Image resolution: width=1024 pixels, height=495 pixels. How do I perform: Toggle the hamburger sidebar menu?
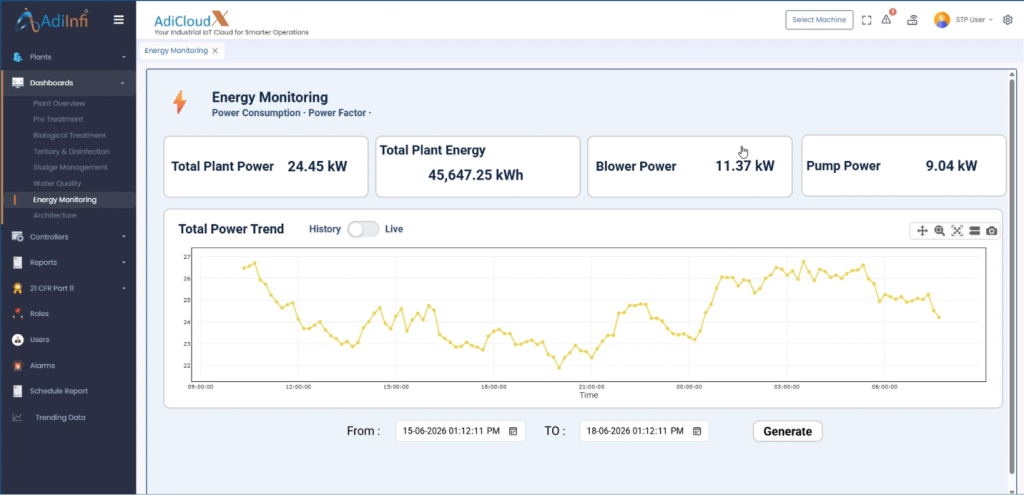(x=119, y=20)
